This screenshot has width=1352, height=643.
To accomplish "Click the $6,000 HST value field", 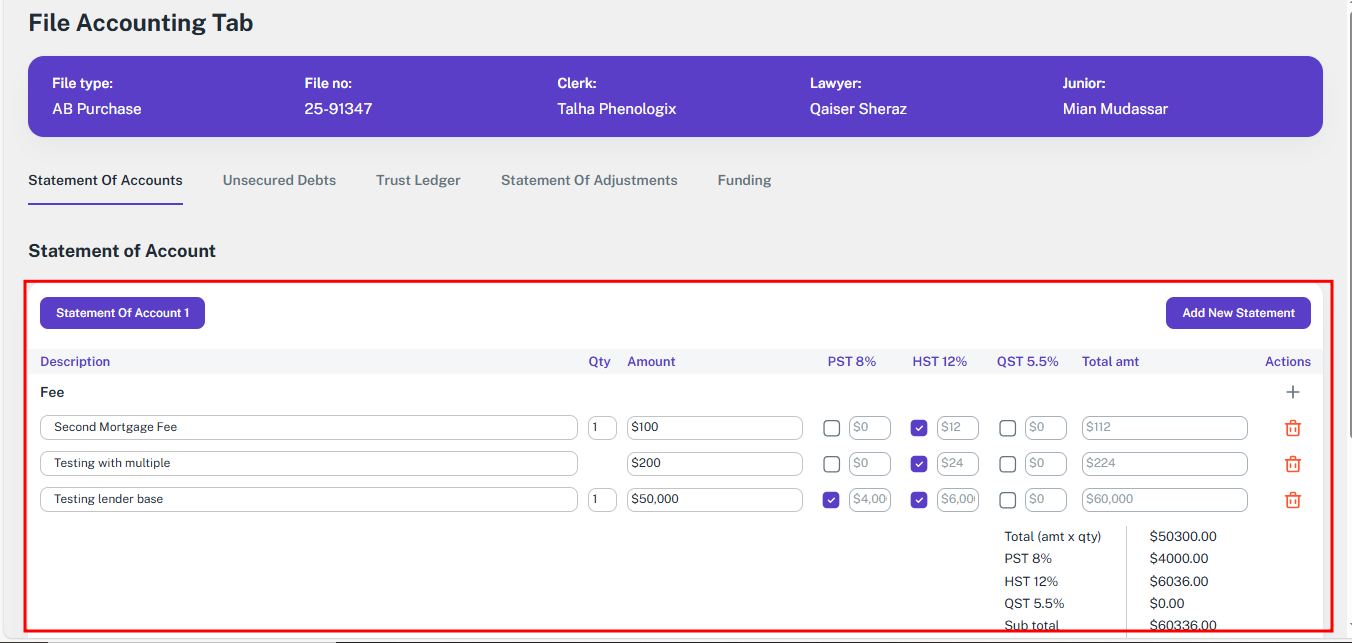I will (x=958, y=500).
